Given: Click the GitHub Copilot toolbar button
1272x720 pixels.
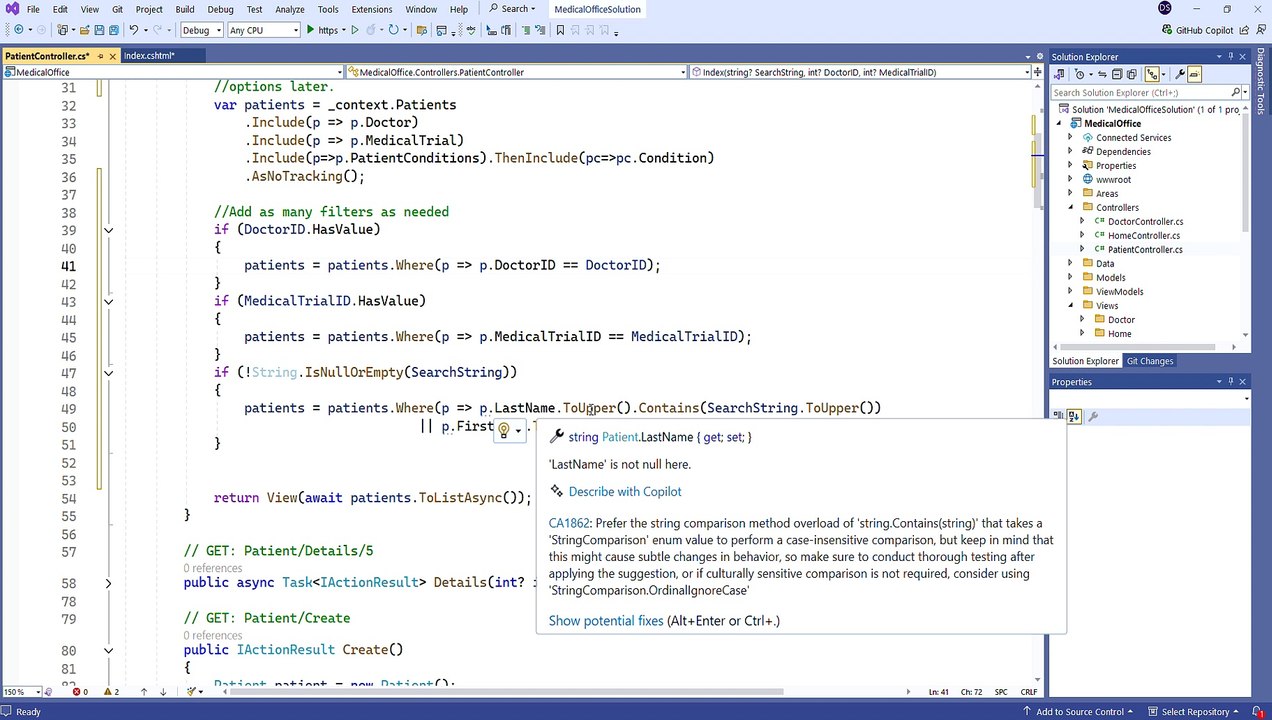Looking at the screenshot, I should 1197,30.
